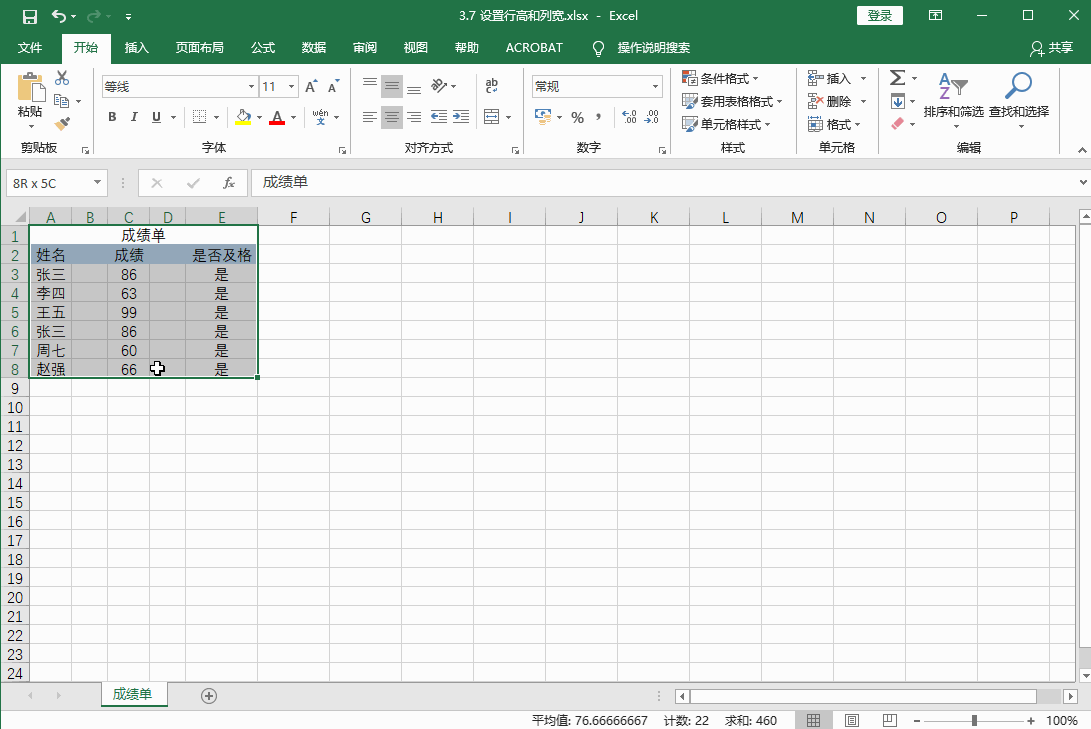Screen dimensions: 1091x729
Task: Click the 合并后居中 merge and center icon
Action: point(490,117)
